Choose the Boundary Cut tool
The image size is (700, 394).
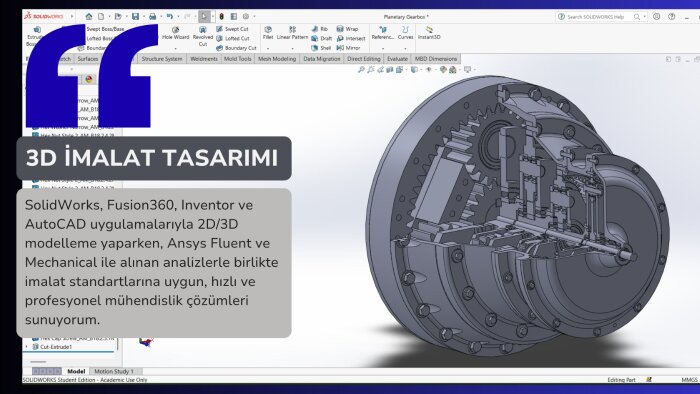tap(237, 48)
